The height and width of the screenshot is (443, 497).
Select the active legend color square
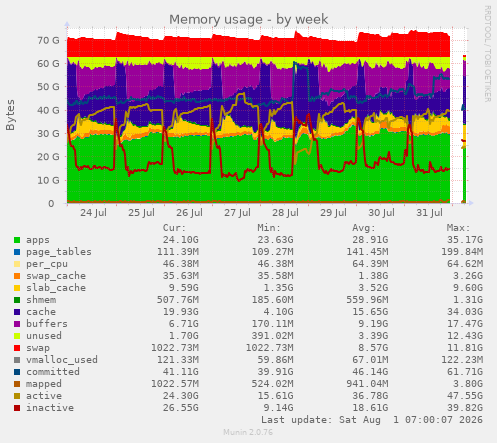point(17,396)
